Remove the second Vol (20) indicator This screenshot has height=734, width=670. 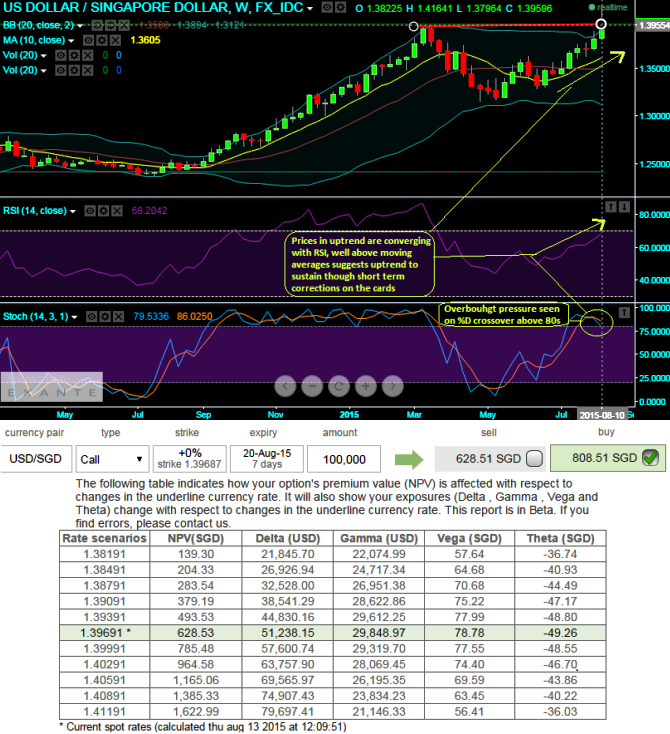(88, 70)
